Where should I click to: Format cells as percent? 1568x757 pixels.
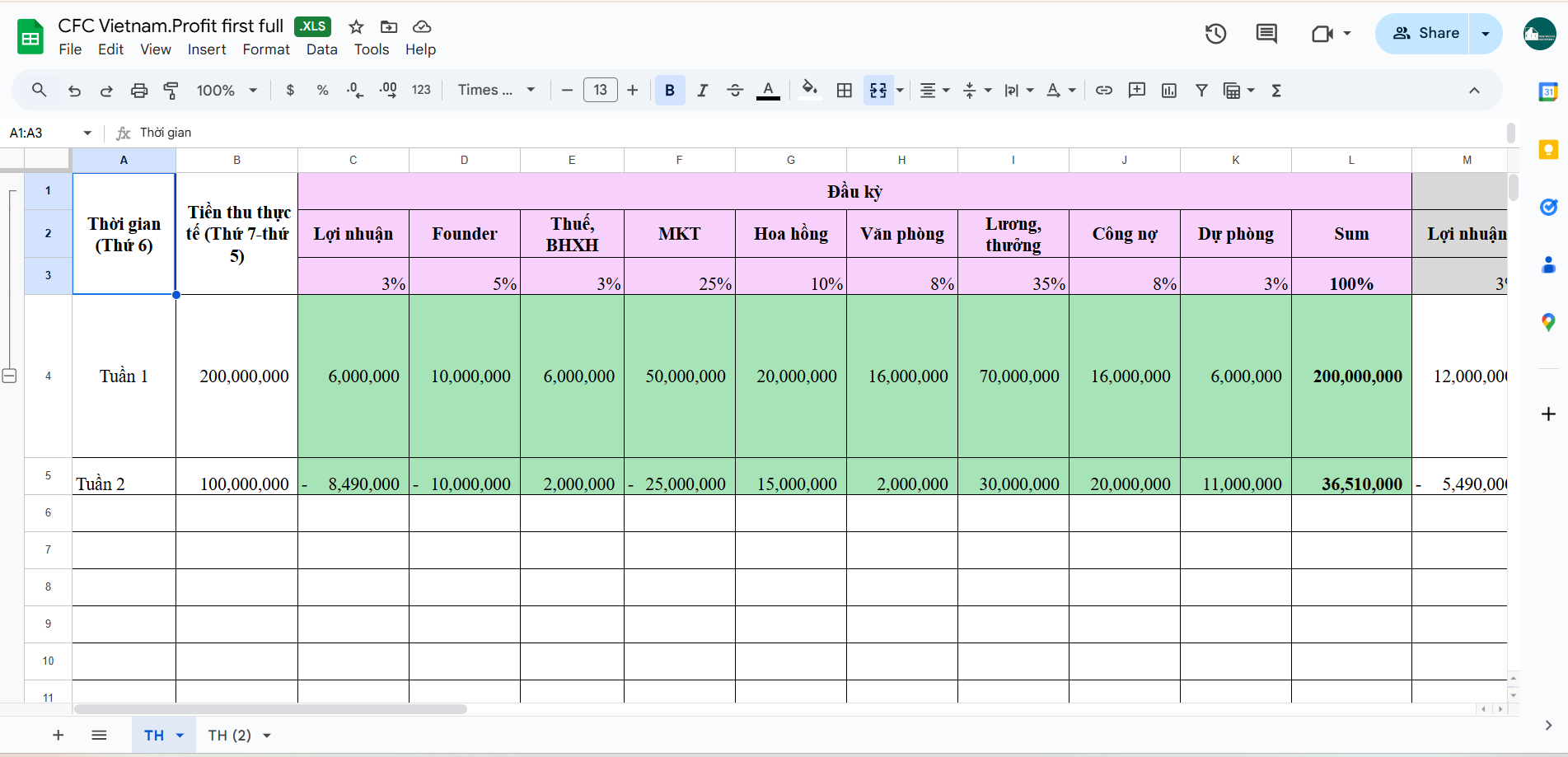coord(323,91)
